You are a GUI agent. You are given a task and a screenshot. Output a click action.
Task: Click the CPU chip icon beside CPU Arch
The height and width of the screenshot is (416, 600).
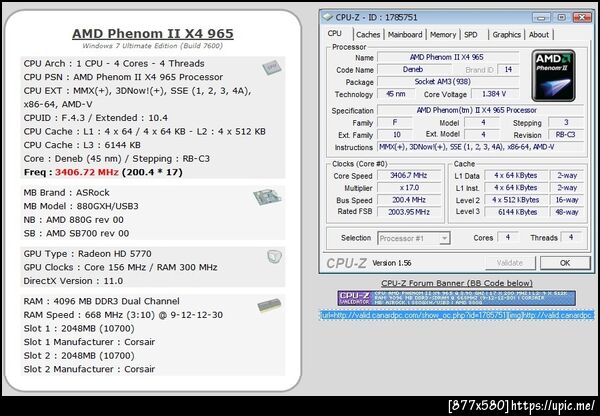272,68
